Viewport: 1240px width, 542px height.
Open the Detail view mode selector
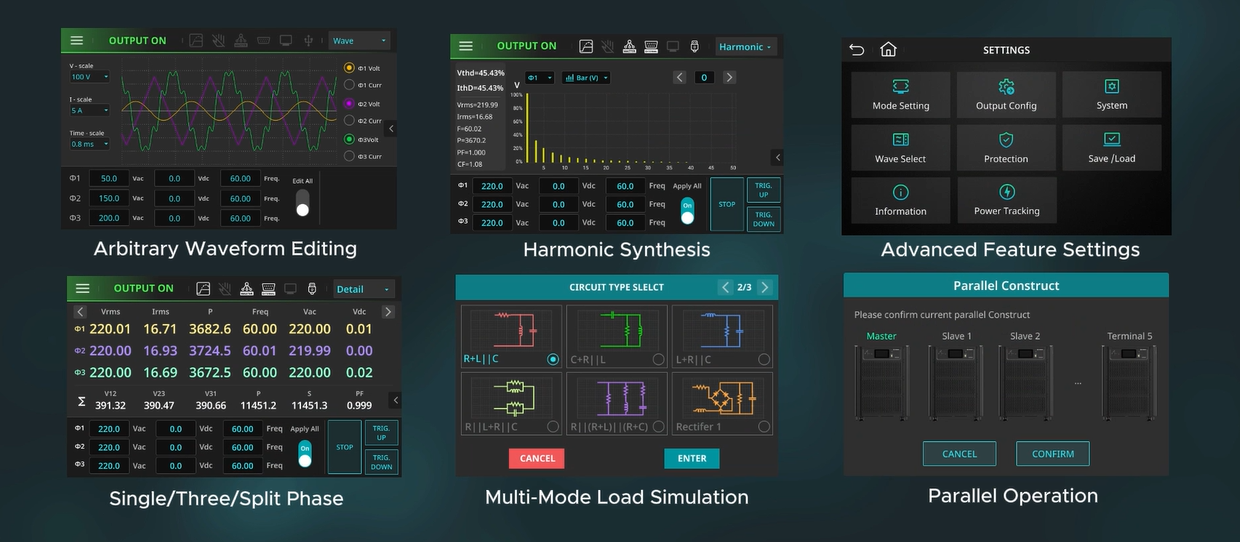(363, 289)
